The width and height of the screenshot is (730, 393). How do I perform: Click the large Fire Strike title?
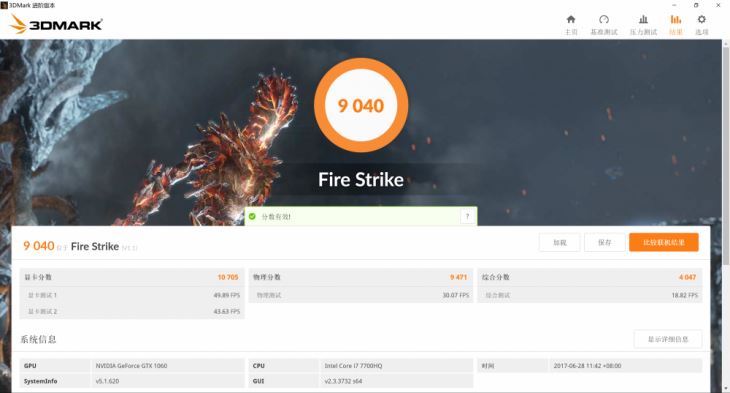click(x=361, y=180)
